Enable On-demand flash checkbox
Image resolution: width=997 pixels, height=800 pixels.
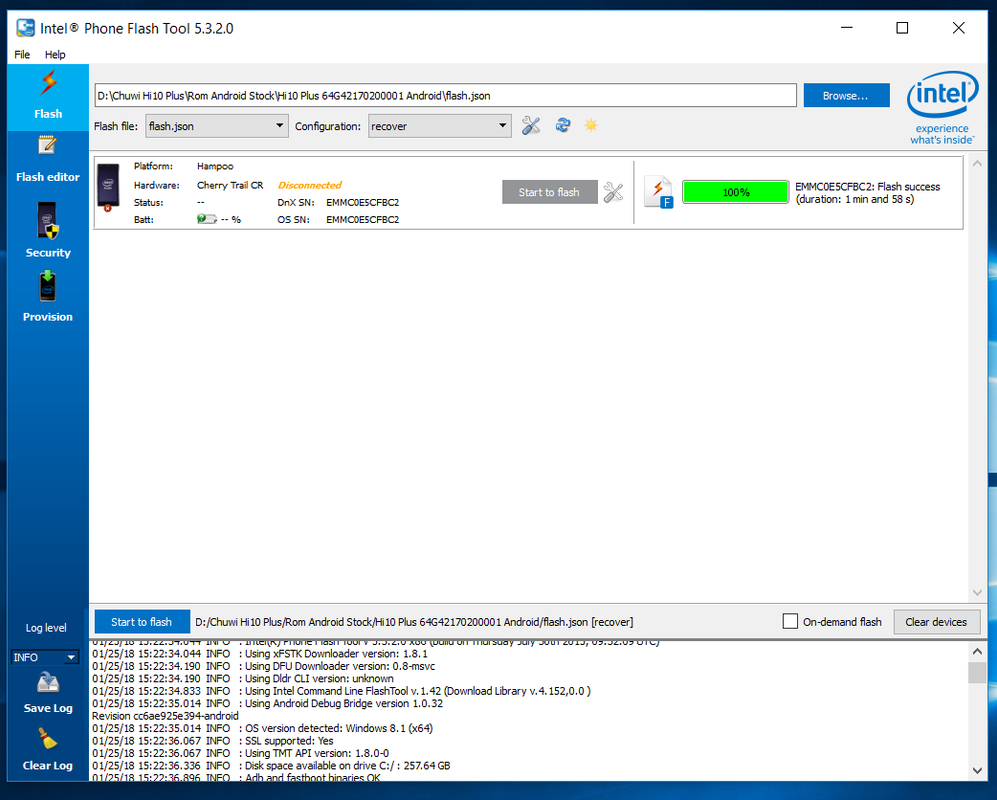pos(790,621)
